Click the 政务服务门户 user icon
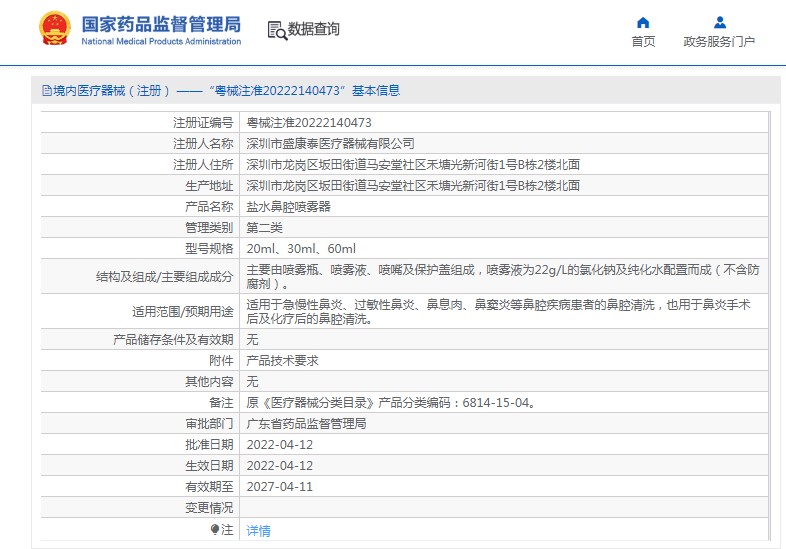 pos(720,23)
